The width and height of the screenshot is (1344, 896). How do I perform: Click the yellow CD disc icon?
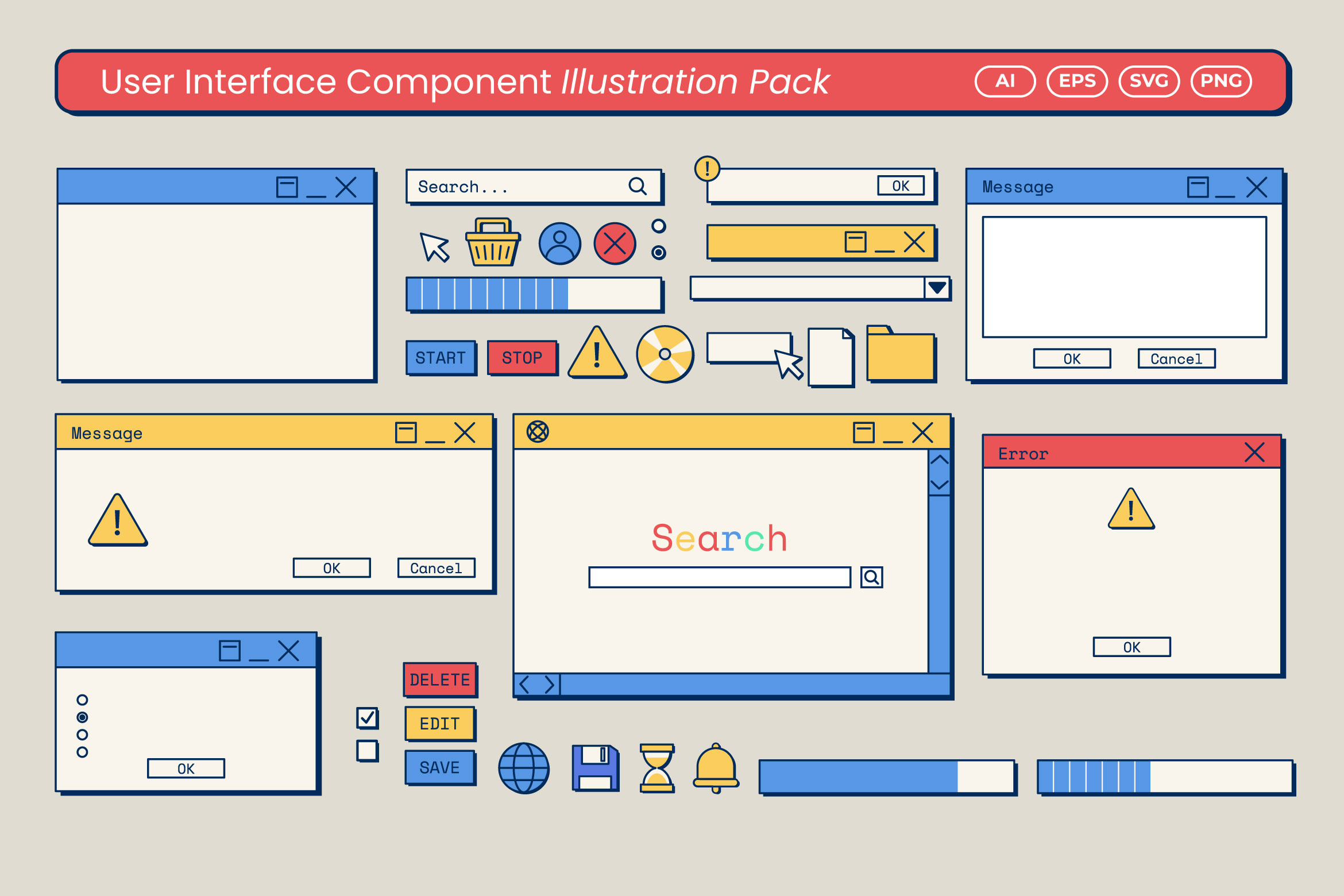665,354
